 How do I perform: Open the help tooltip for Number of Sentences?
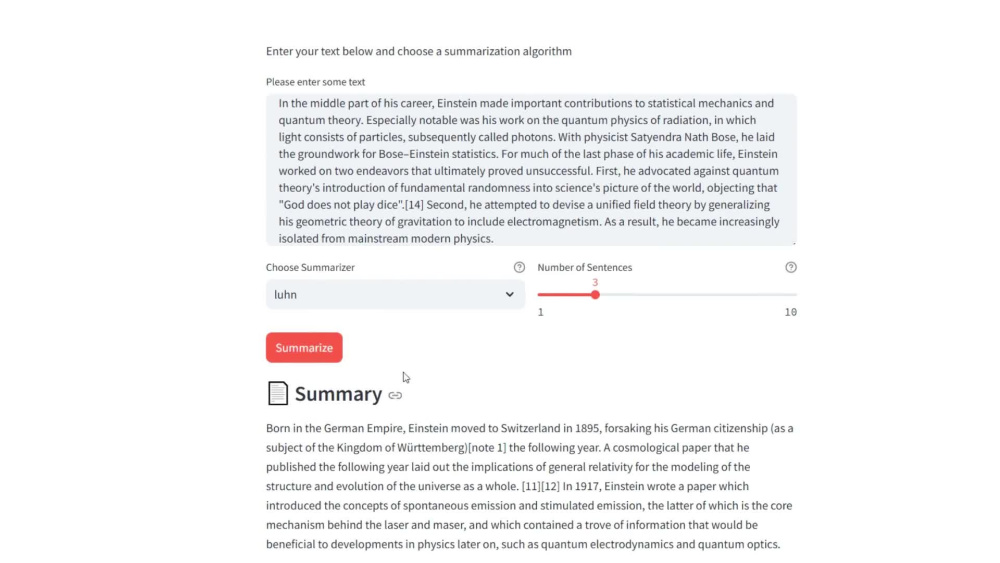(x=791, y=267)
